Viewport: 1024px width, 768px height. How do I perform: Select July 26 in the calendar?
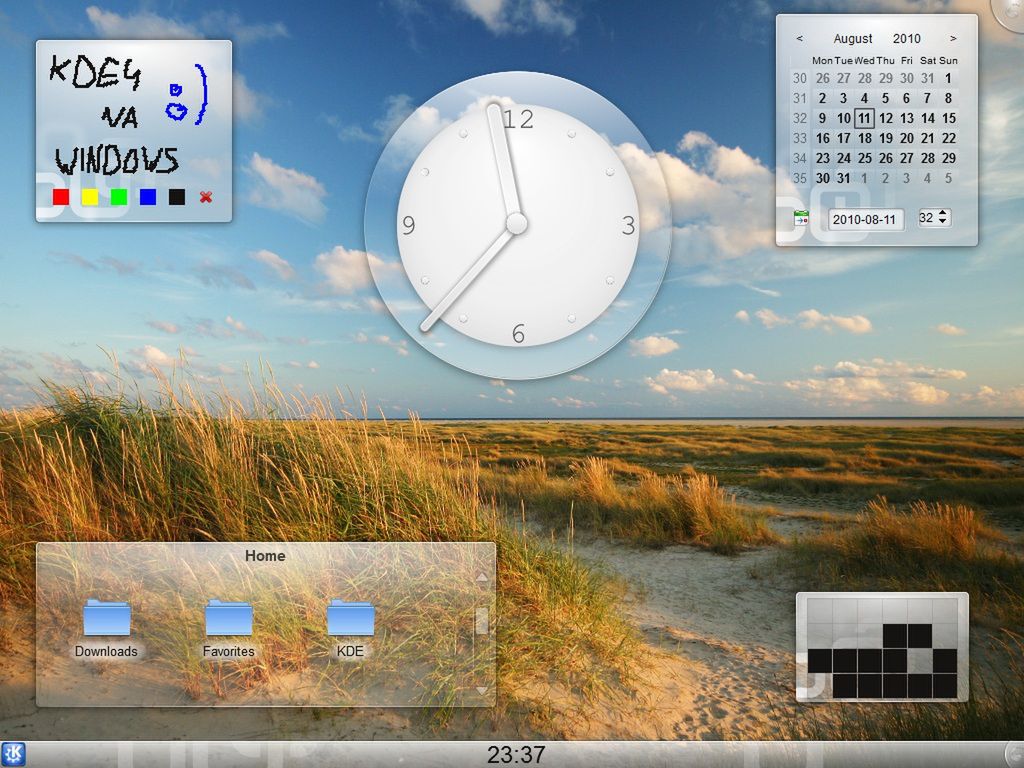(822, 78)
